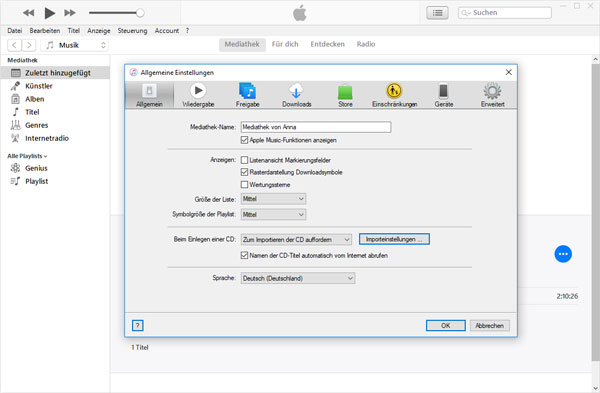The height and width of the screenshot is (393, 600).
Task: Close the Allgemeine Einstellungen dialog
Action: 509,72
